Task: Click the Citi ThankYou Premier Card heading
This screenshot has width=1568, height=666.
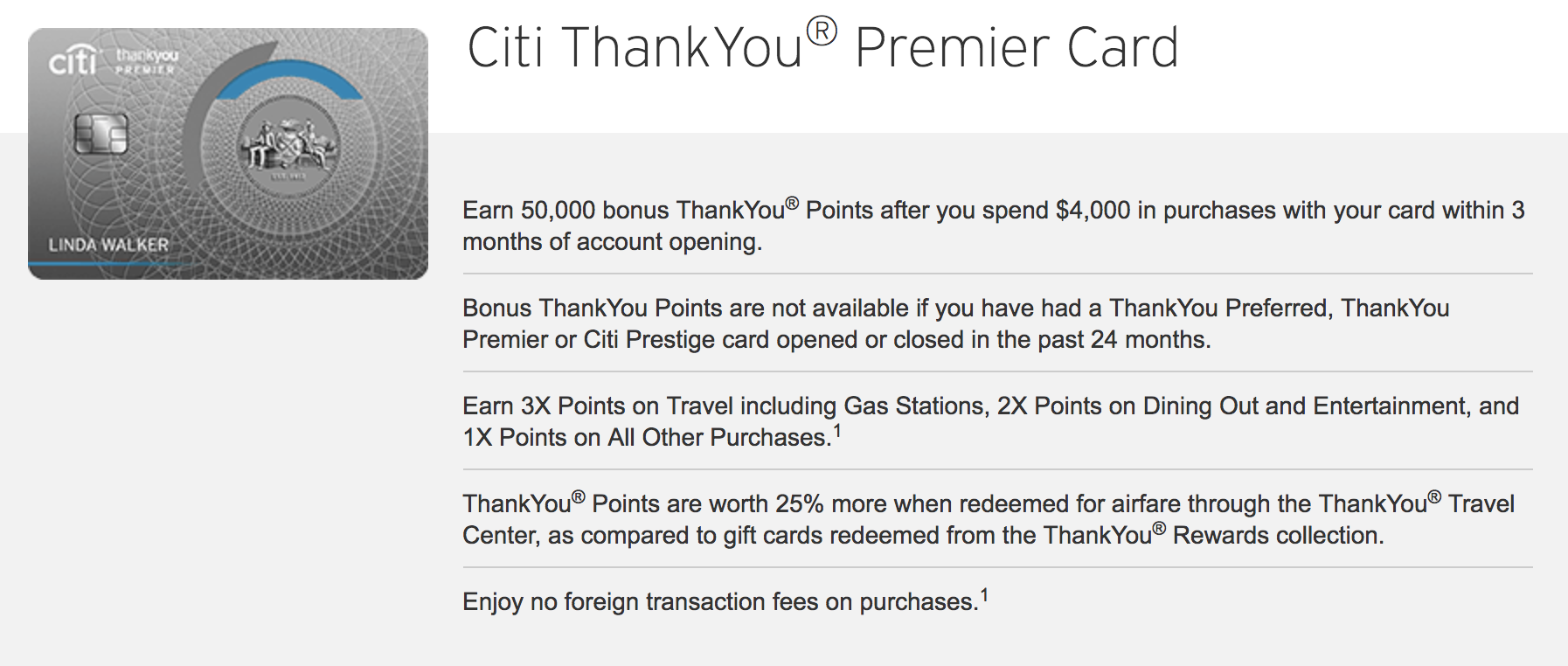Action: (822, 46)
